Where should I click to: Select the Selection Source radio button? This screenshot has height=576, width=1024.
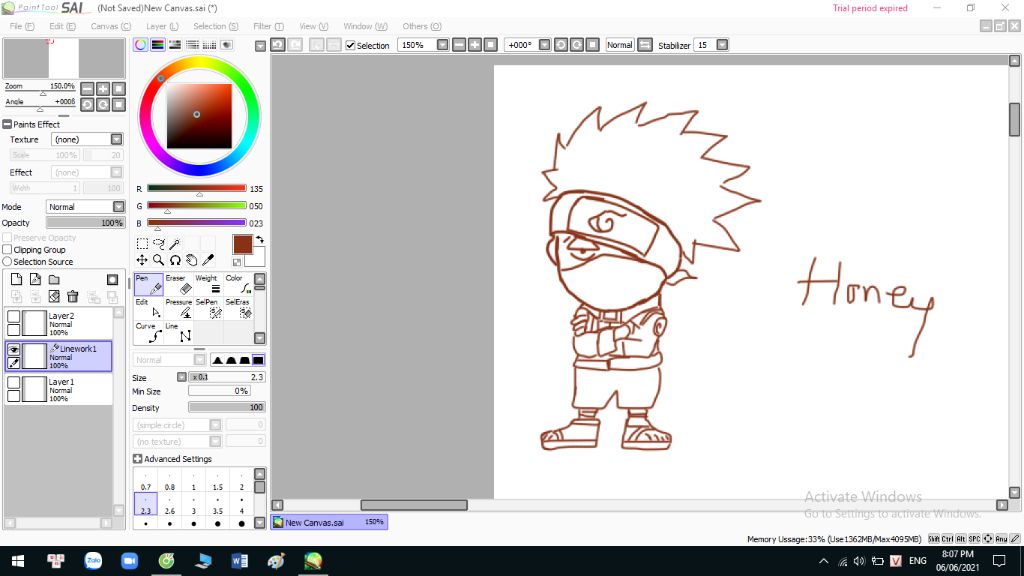pos(7,261)
